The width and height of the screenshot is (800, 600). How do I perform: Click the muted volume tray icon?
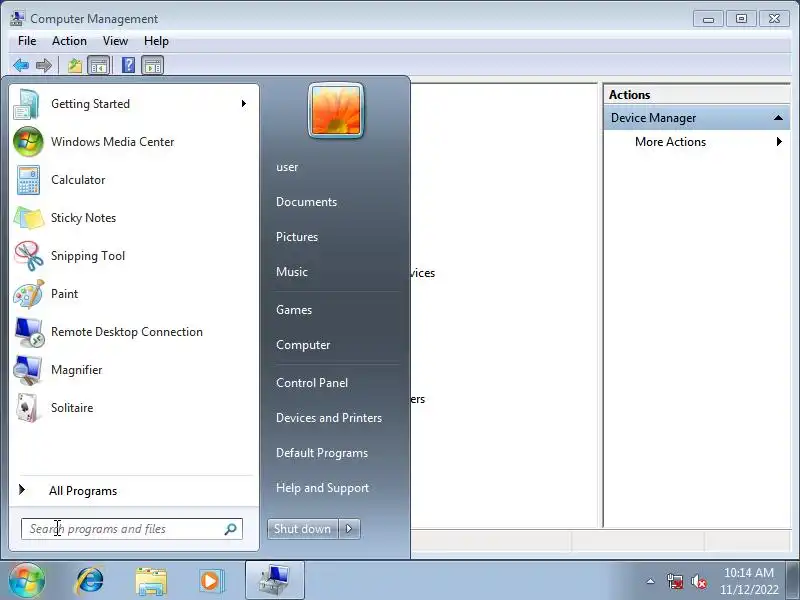pyautogui.click(x=699, y=581)
